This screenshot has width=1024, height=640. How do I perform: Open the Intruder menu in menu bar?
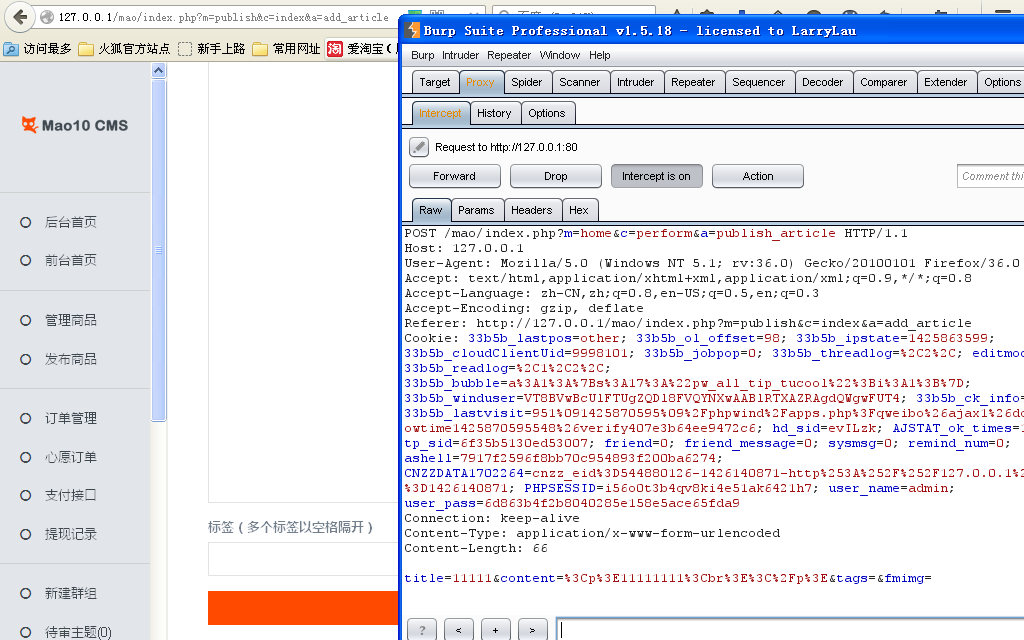[460, 56]
